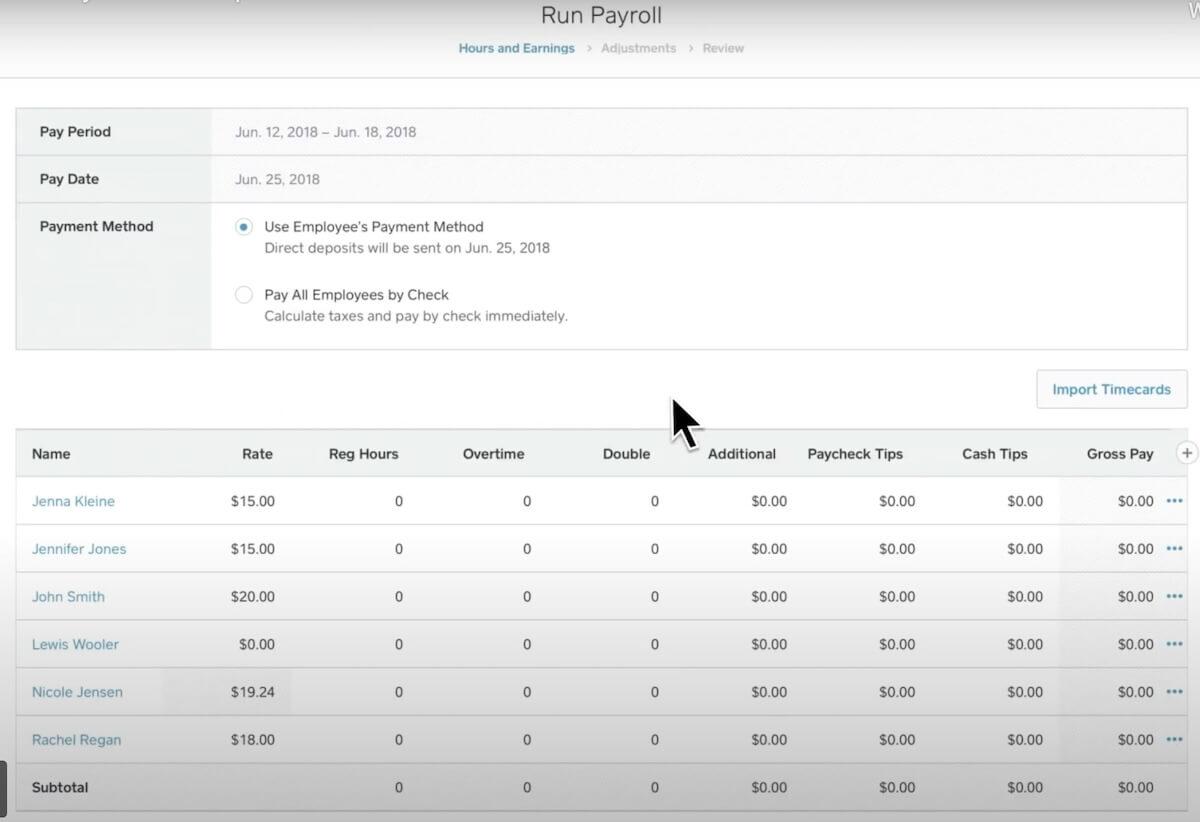Click pay period Jun. 12 – Jun. 18 text

point(326,132)
